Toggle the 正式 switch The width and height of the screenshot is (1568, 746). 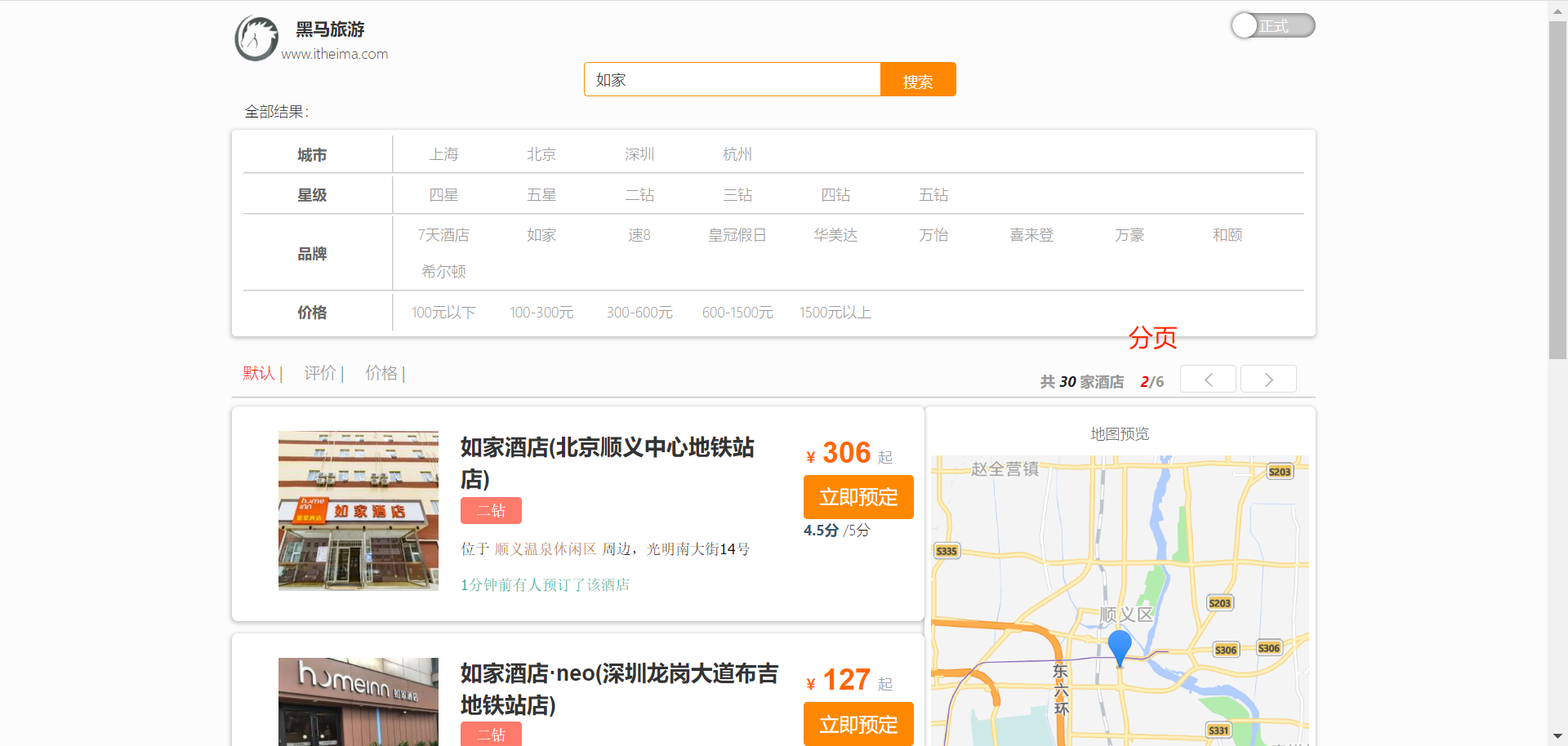coord(1272,25)
